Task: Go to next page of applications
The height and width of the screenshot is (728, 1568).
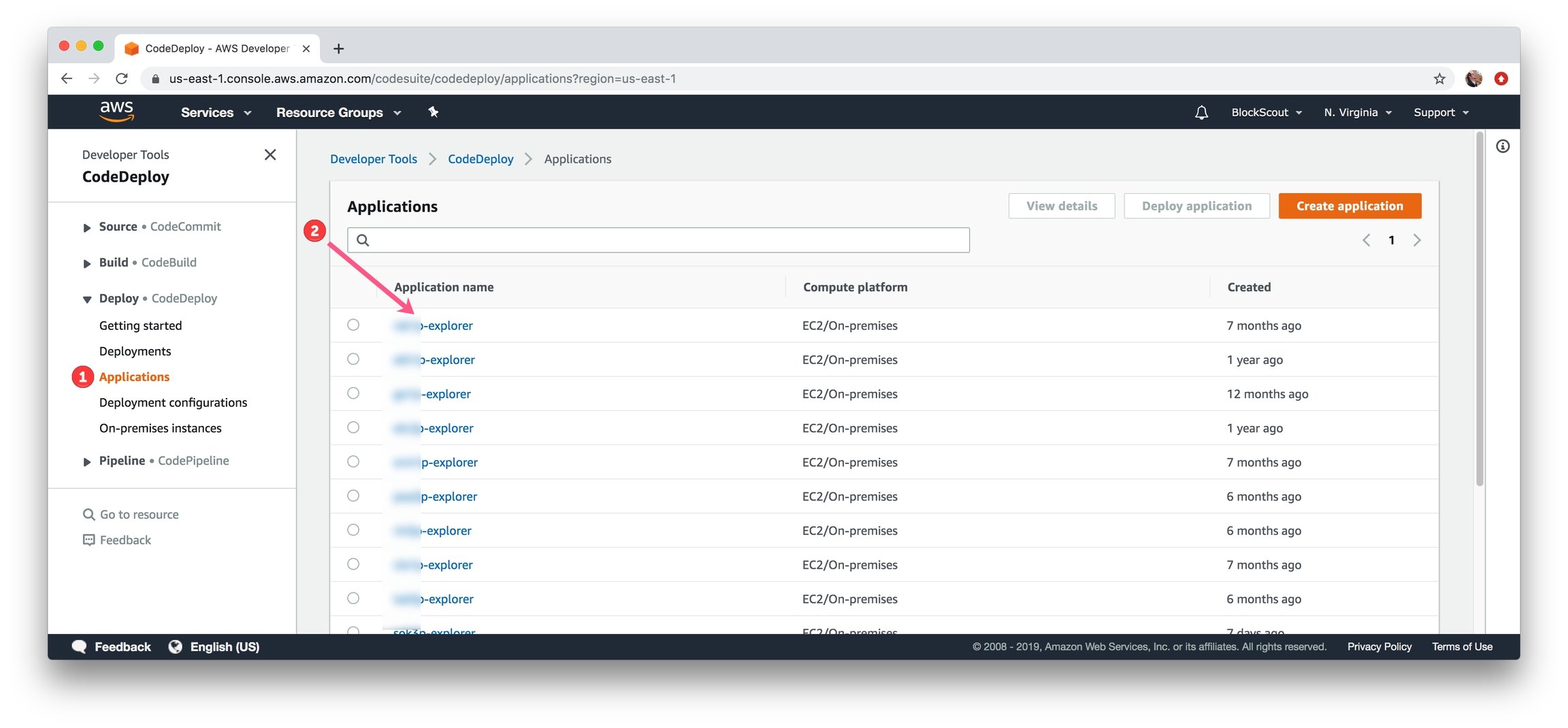Action: (x=1417, y=239)
